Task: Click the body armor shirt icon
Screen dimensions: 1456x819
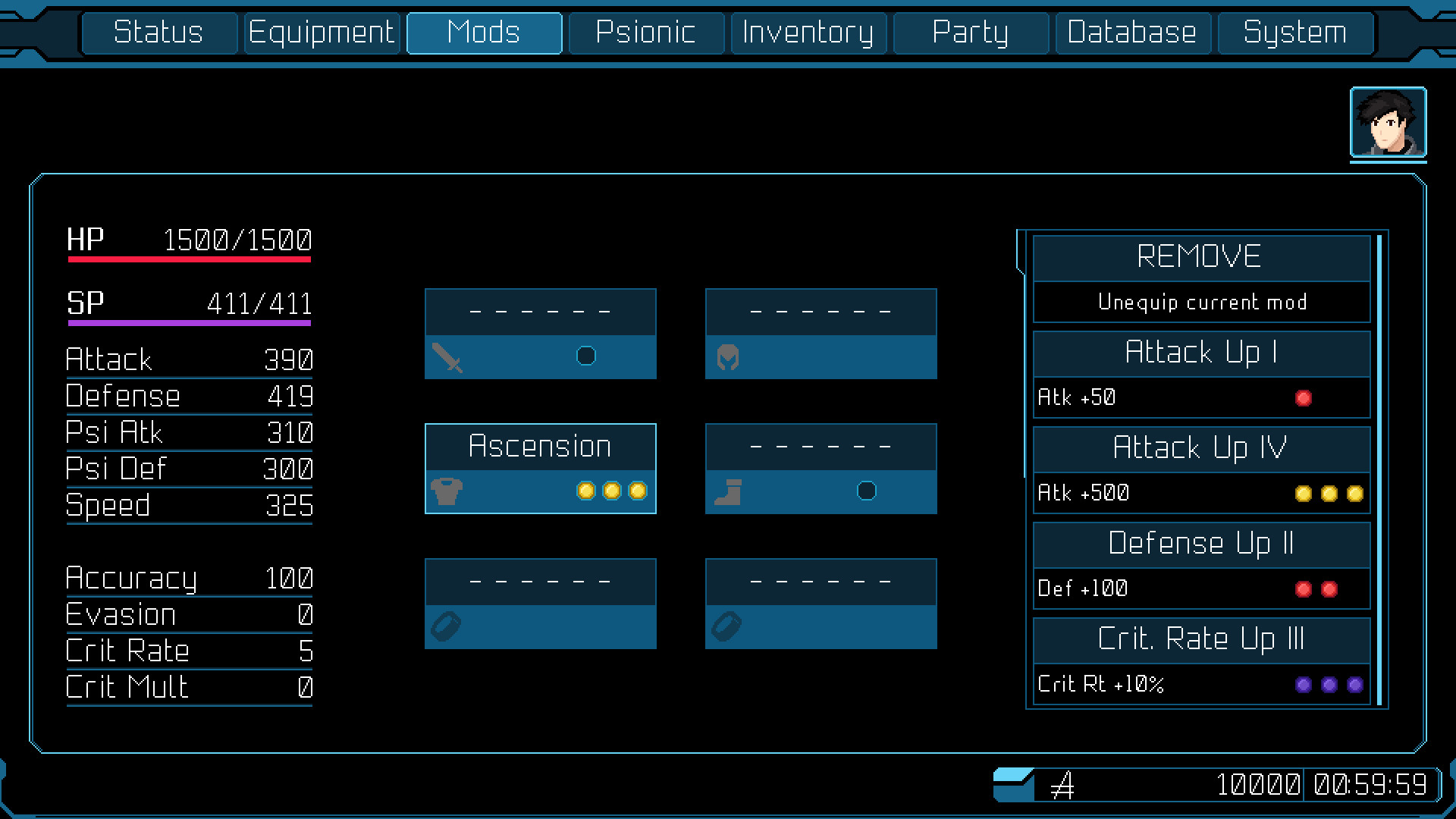Action: (447, 491)
